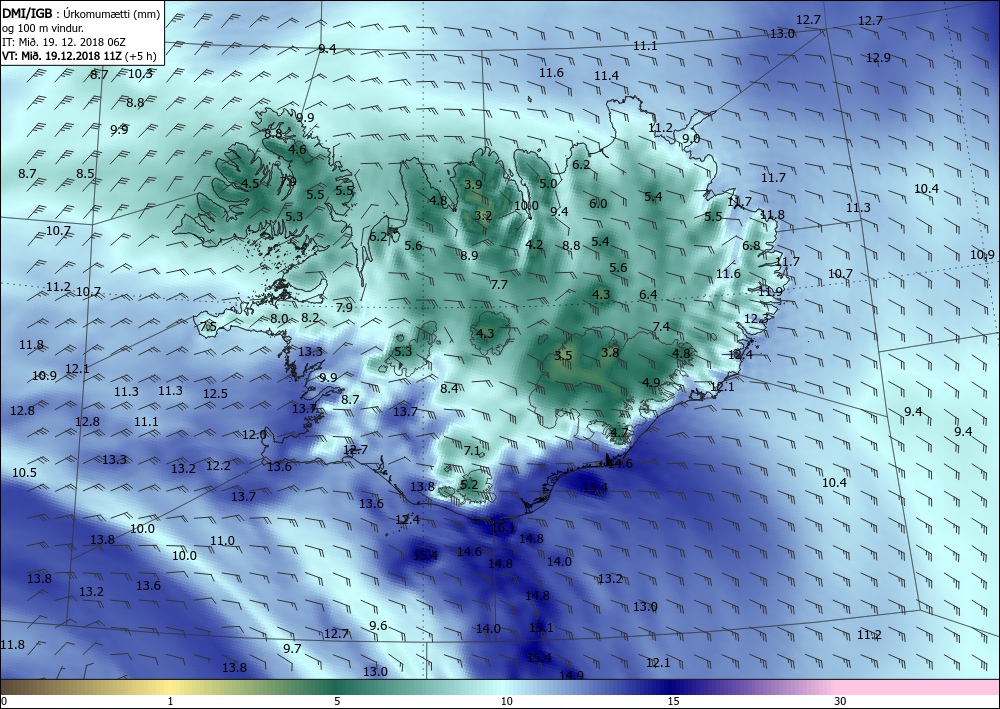
Task: Pick the value "11.9" on east coast
Action: pos(770,291)
